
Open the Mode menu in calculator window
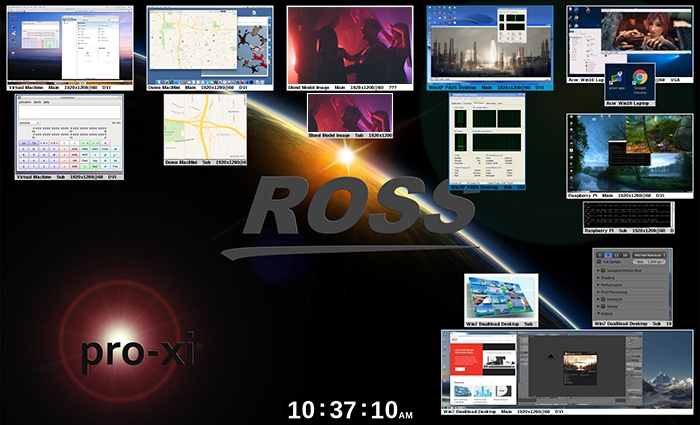point(38,102)
